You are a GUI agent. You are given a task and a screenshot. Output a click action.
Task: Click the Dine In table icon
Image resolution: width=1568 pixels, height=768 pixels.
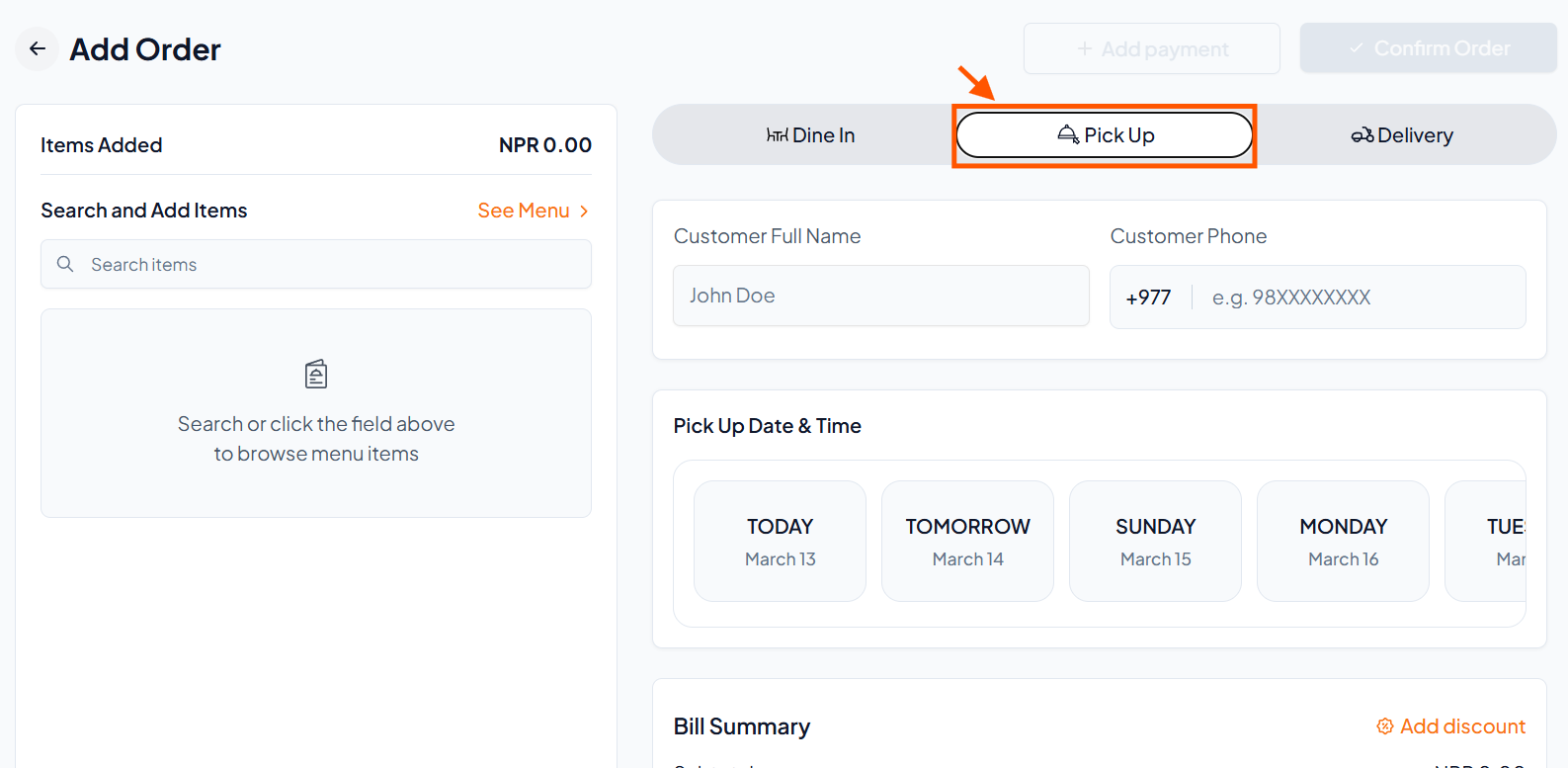tap(777, 135)
